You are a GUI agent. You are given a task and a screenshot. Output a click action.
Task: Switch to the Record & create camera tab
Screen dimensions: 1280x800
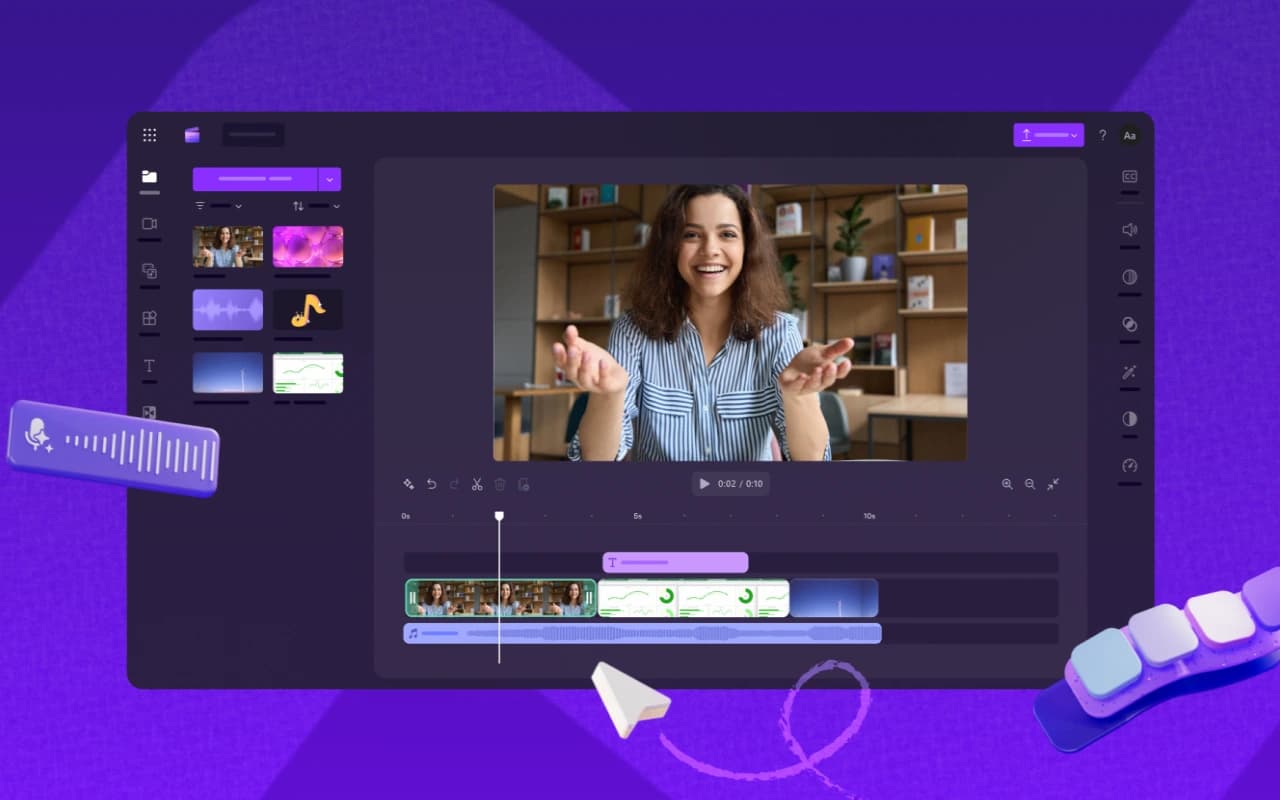[x=149, y=224]
